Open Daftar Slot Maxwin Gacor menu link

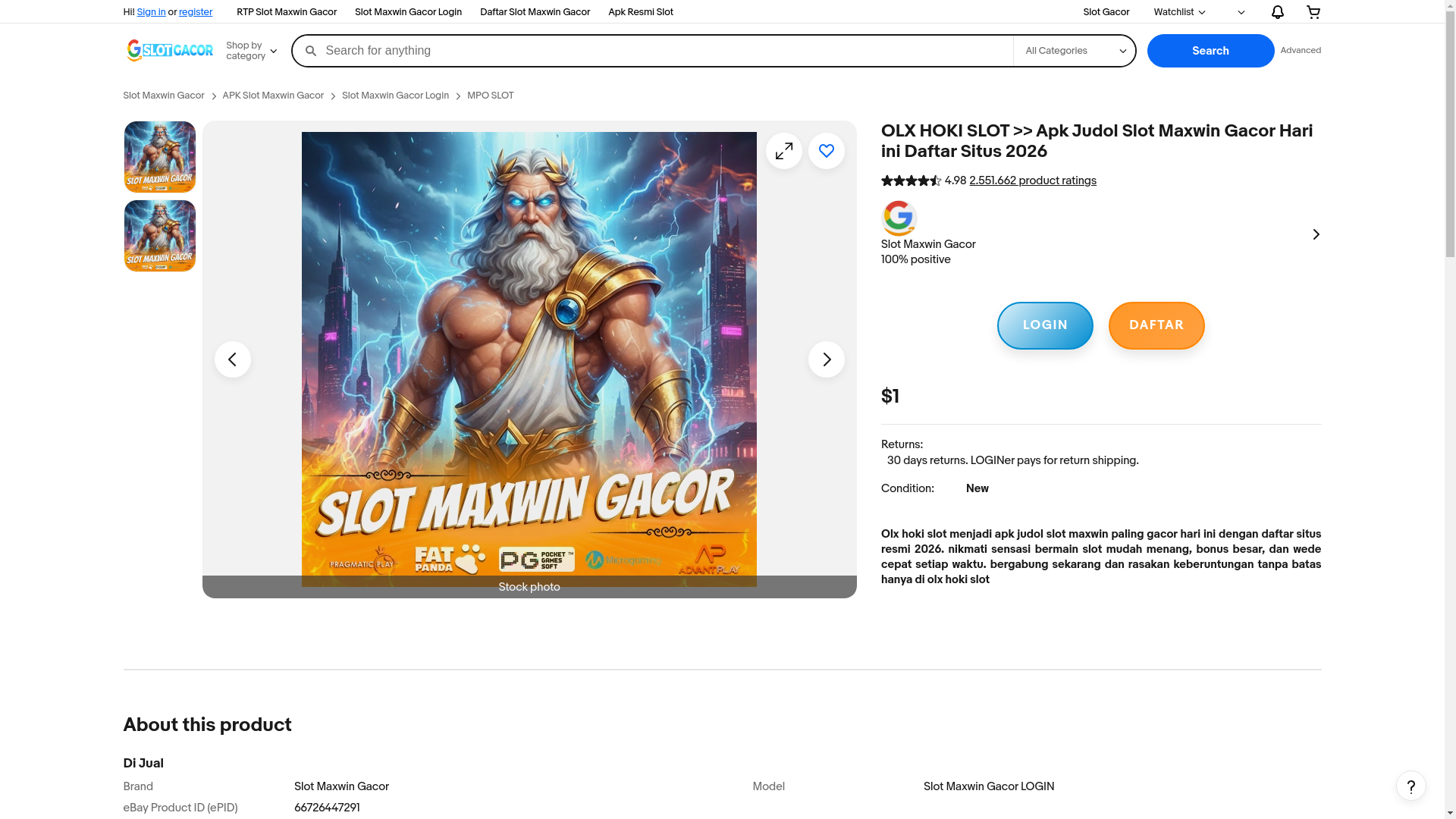[x=535, y=12]
